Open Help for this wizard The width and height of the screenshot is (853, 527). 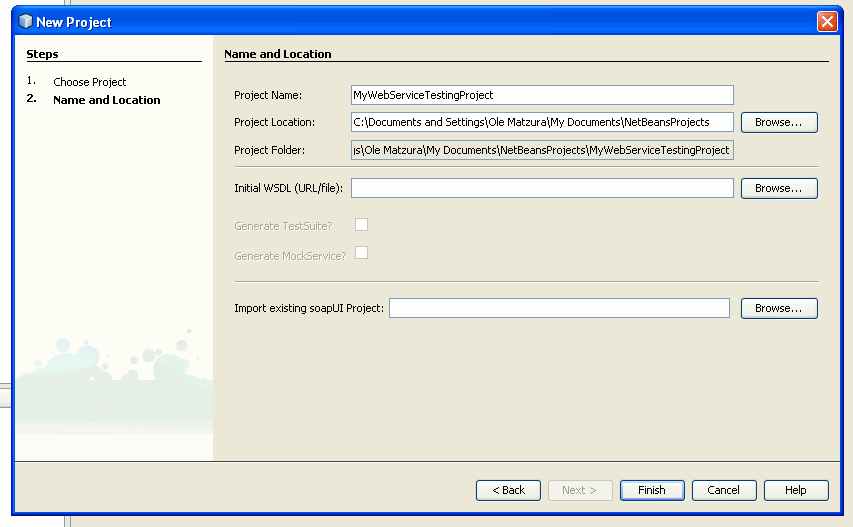coord(796,491)
